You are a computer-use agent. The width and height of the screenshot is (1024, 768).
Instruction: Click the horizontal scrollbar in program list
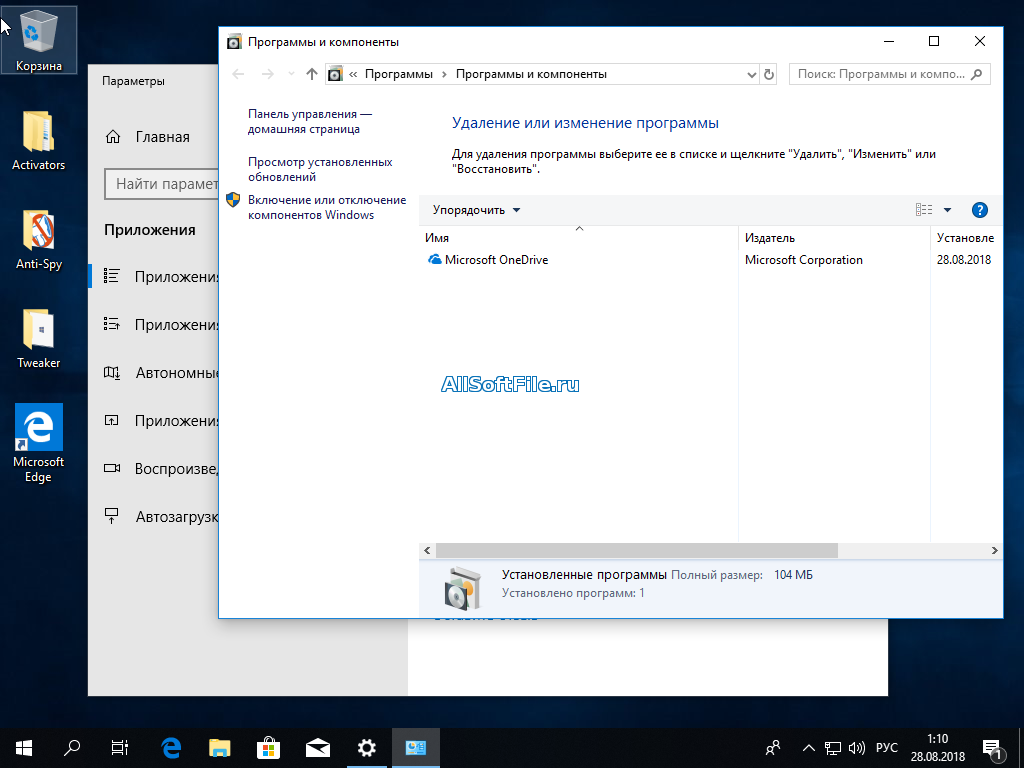(x=636, y=551)
